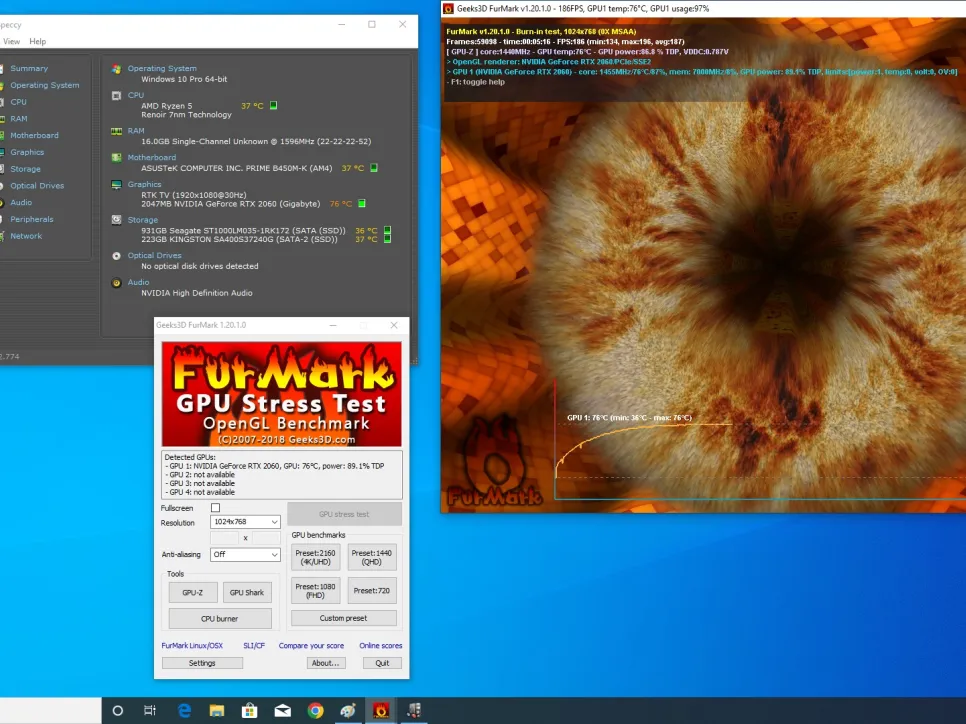
Task: Select CPU in the Speccy sidebar
Action: (x=18, y=102)
